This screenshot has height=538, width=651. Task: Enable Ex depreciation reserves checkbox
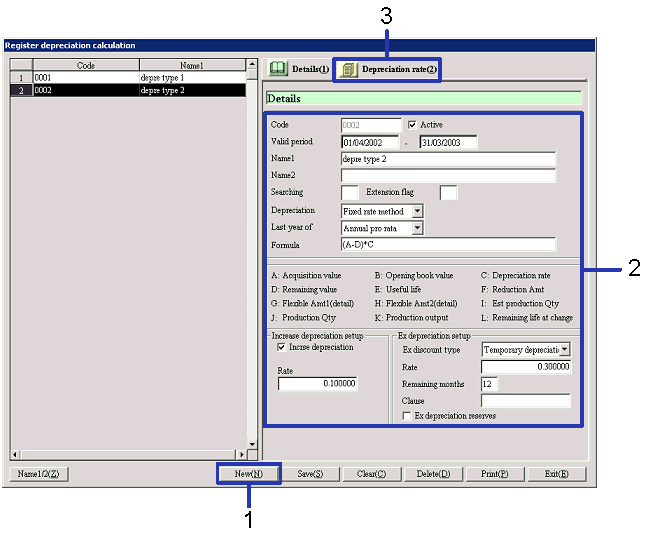point(406,415)
